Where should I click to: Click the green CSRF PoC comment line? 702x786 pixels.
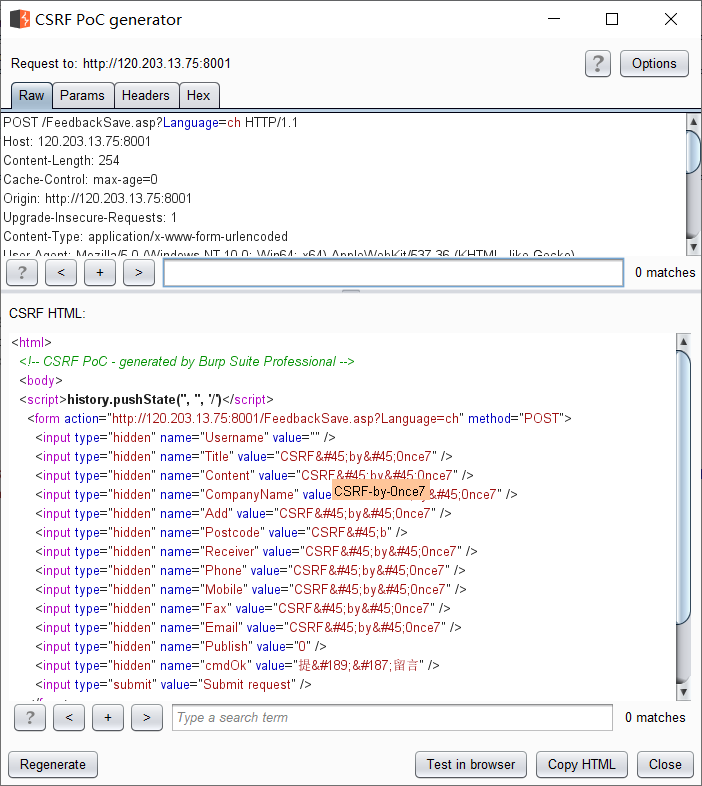point(187,361)
